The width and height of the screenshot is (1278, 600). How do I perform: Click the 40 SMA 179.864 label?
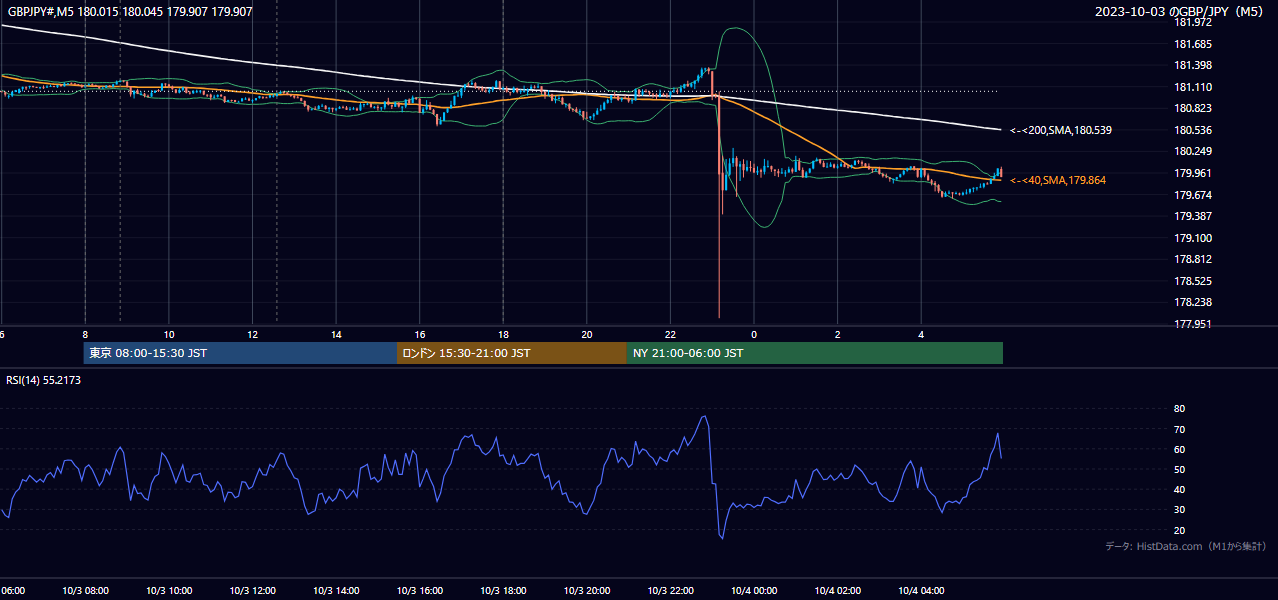point(1058,180)
